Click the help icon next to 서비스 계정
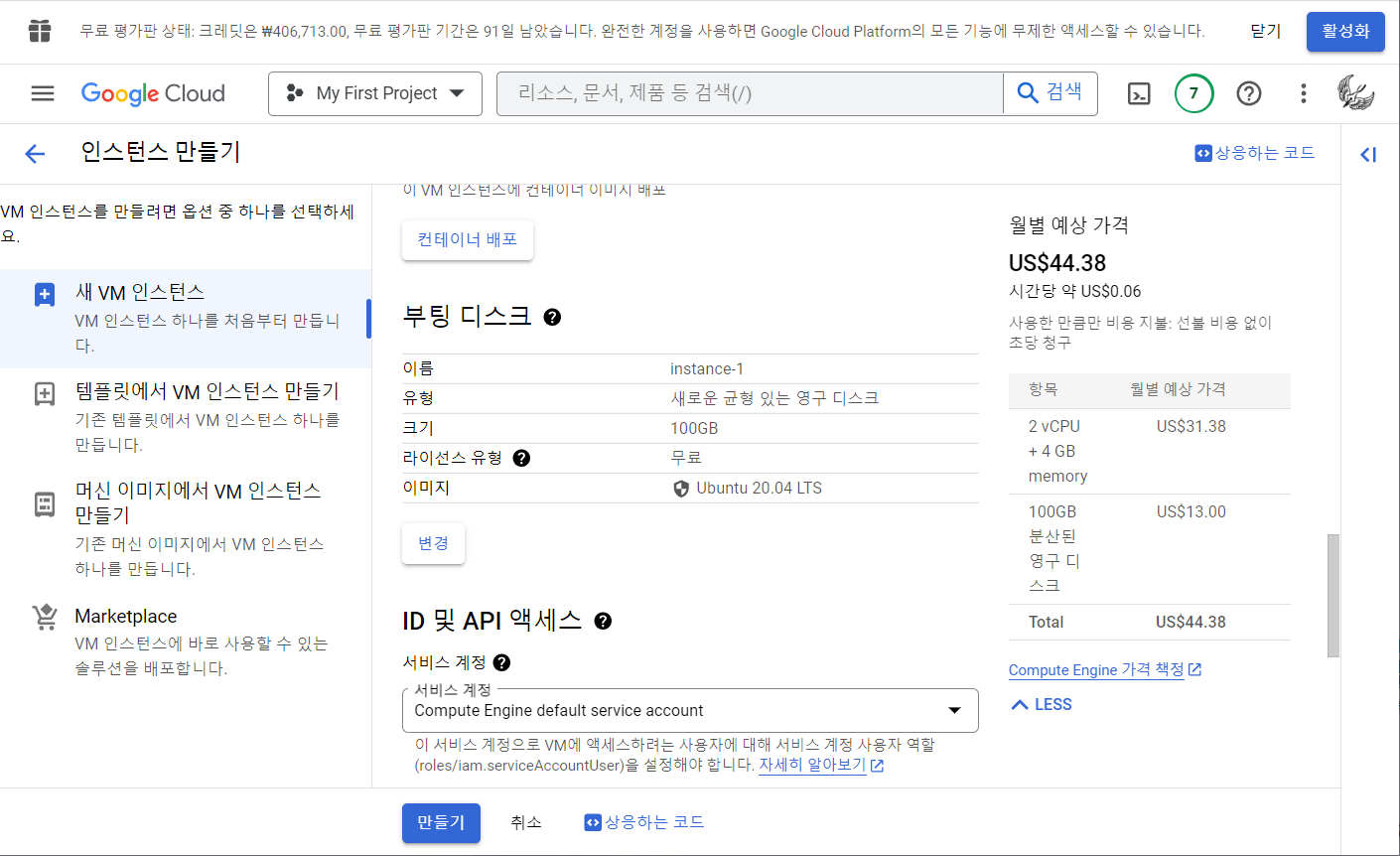Viewport: 1400px width, 856px height. [501, 662]
